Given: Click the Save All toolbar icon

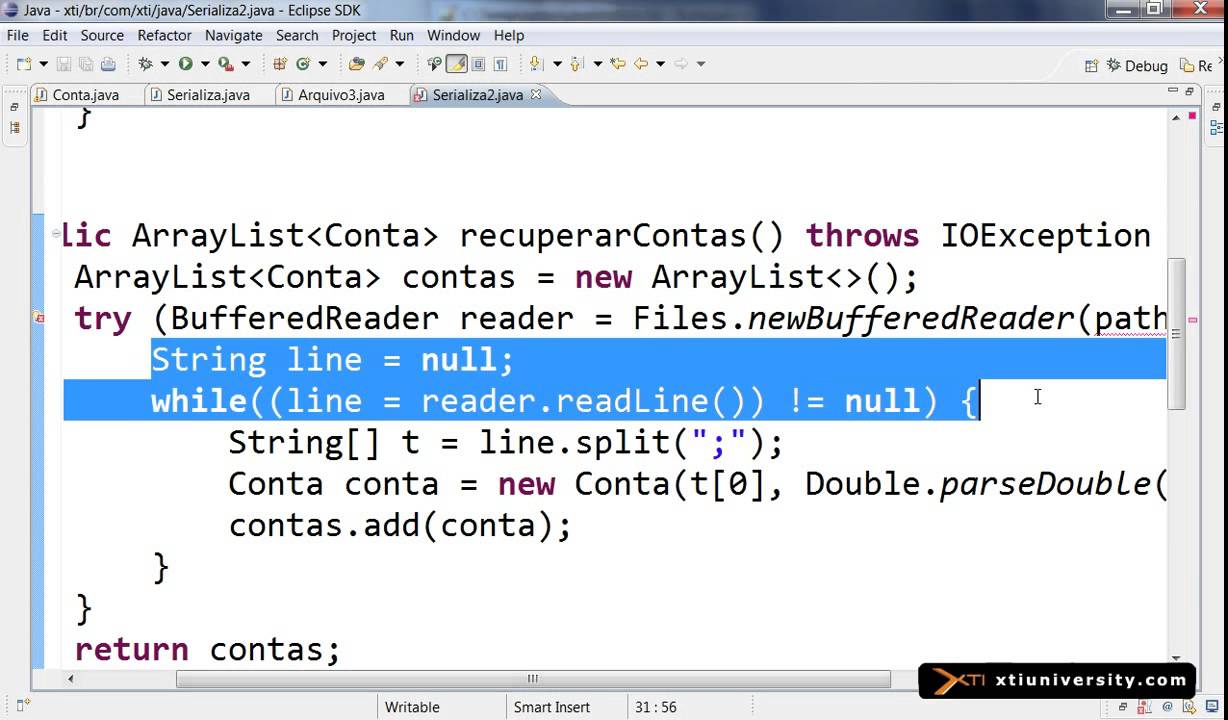Looking at the screenshot, I should click(85, 64).
